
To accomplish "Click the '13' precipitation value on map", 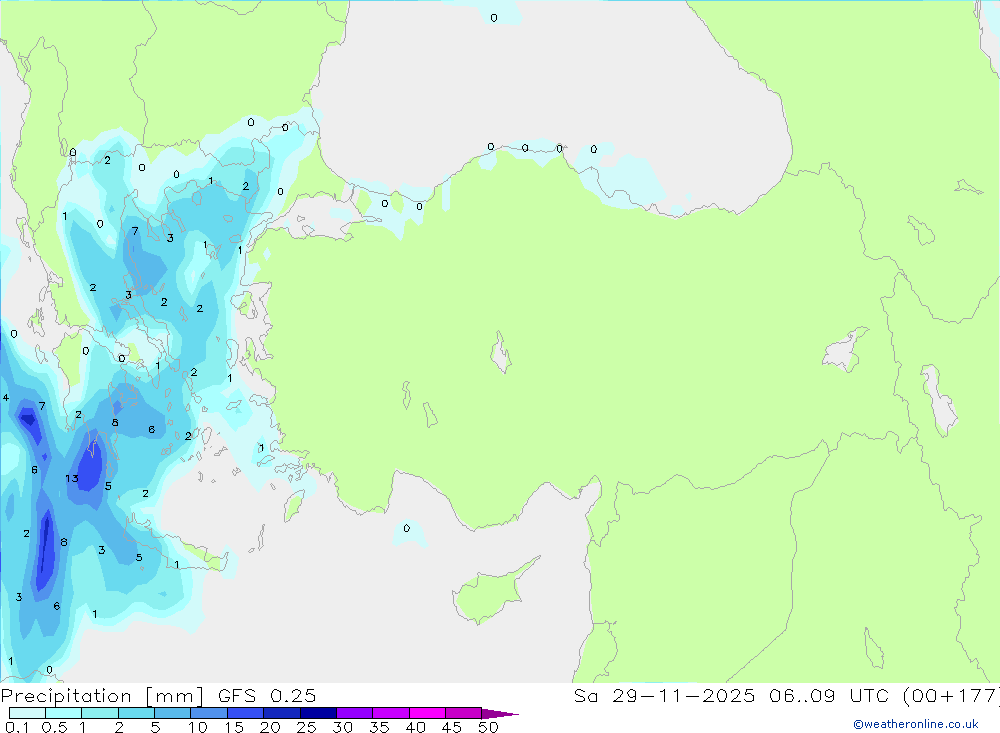I will [x=71, y=478].
